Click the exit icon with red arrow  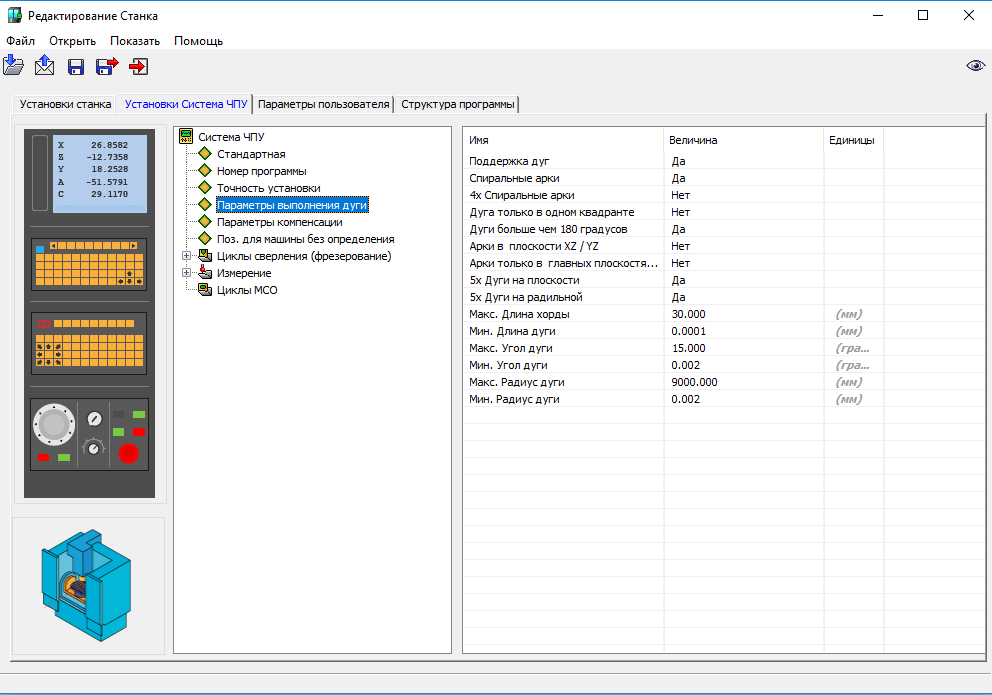[139, 66]
